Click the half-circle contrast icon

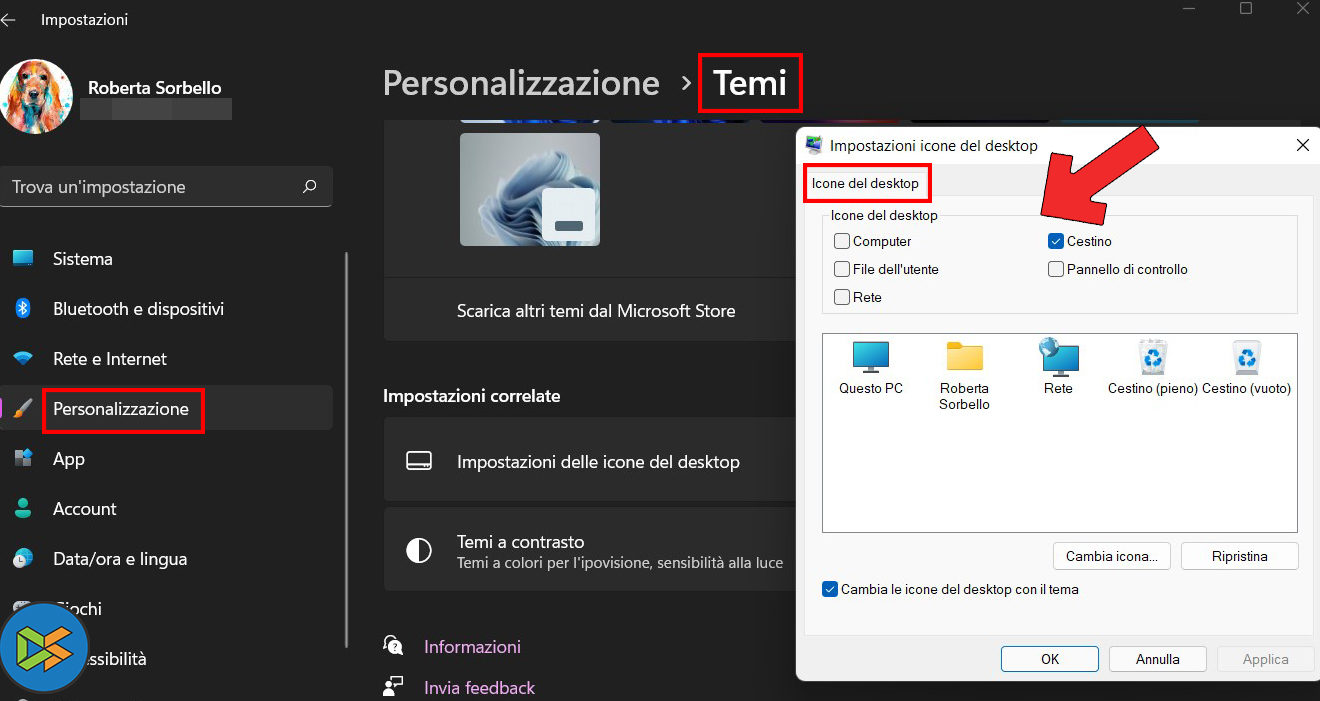point(418,550)
